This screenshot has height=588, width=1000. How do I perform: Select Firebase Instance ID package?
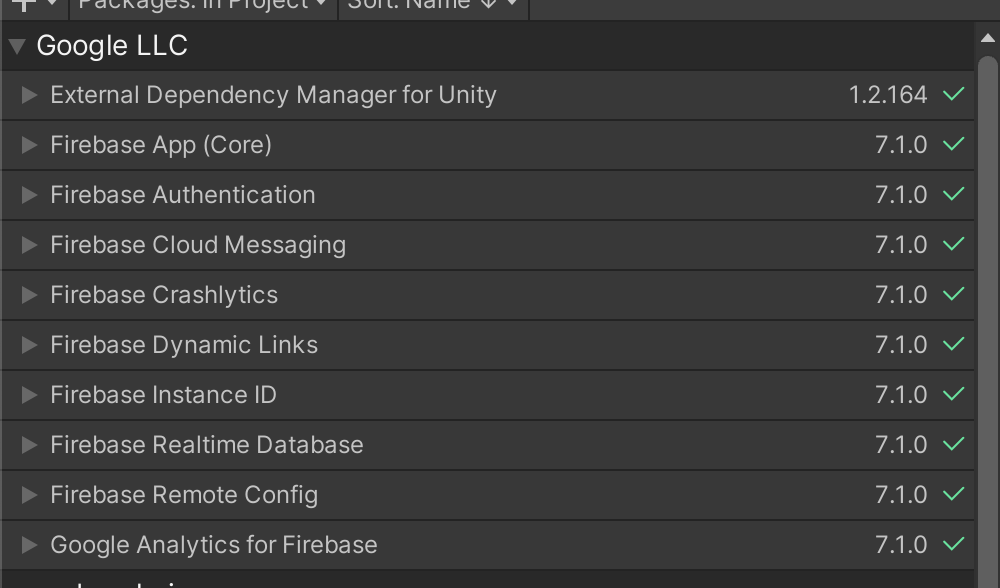coord(487,395)
